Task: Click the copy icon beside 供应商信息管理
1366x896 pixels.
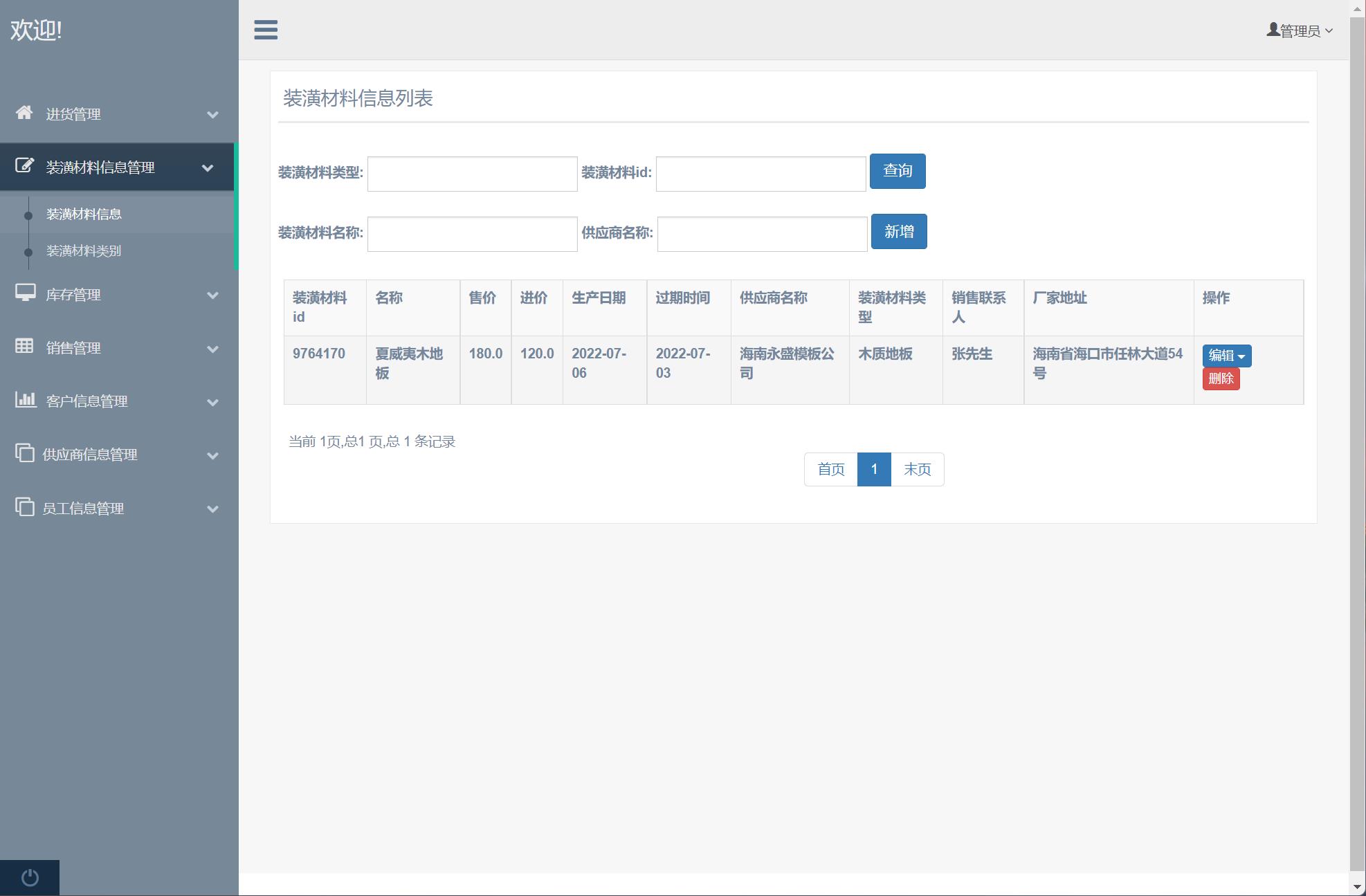Action: pyautogui.click(x=25, y=453)
